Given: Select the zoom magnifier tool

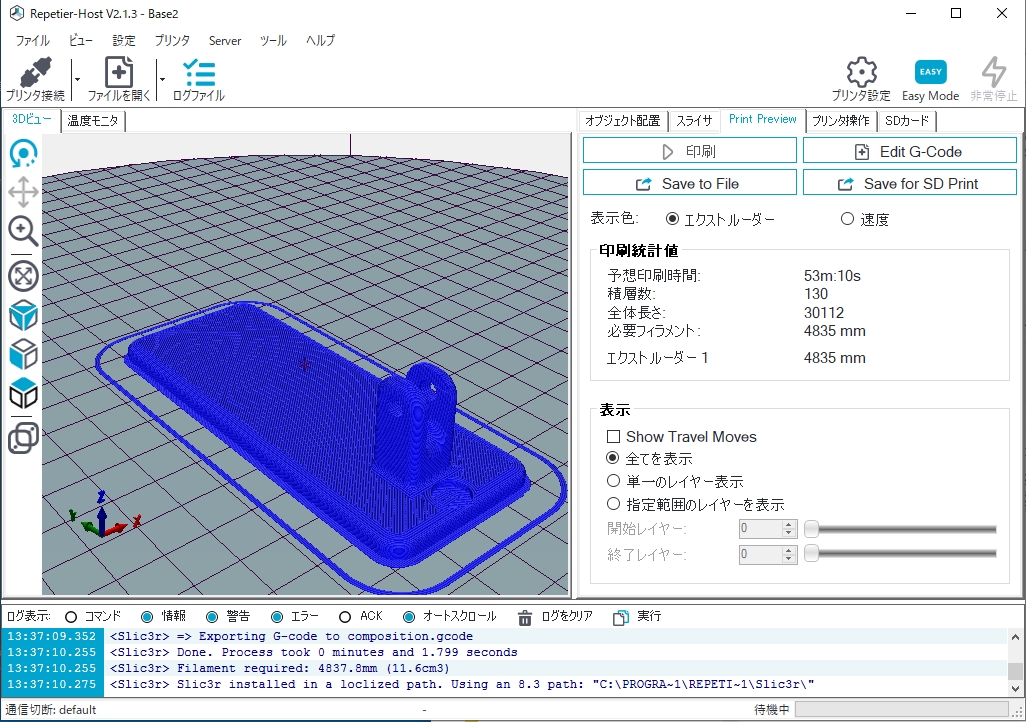Looking at the screenshot, I should [24, 231].
